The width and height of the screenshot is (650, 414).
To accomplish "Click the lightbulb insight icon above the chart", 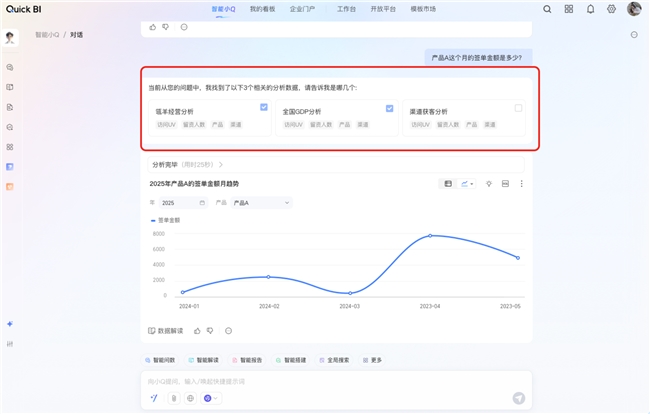I will click(x=488, y=184).
